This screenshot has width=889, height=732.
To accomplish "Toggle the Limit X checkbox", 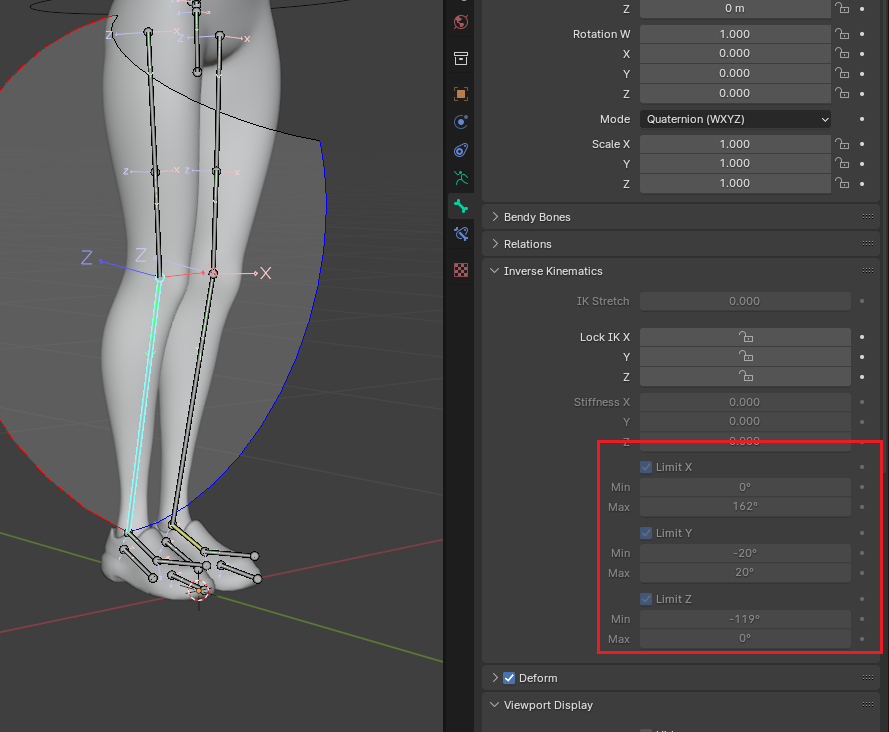I will click(646, 467).
